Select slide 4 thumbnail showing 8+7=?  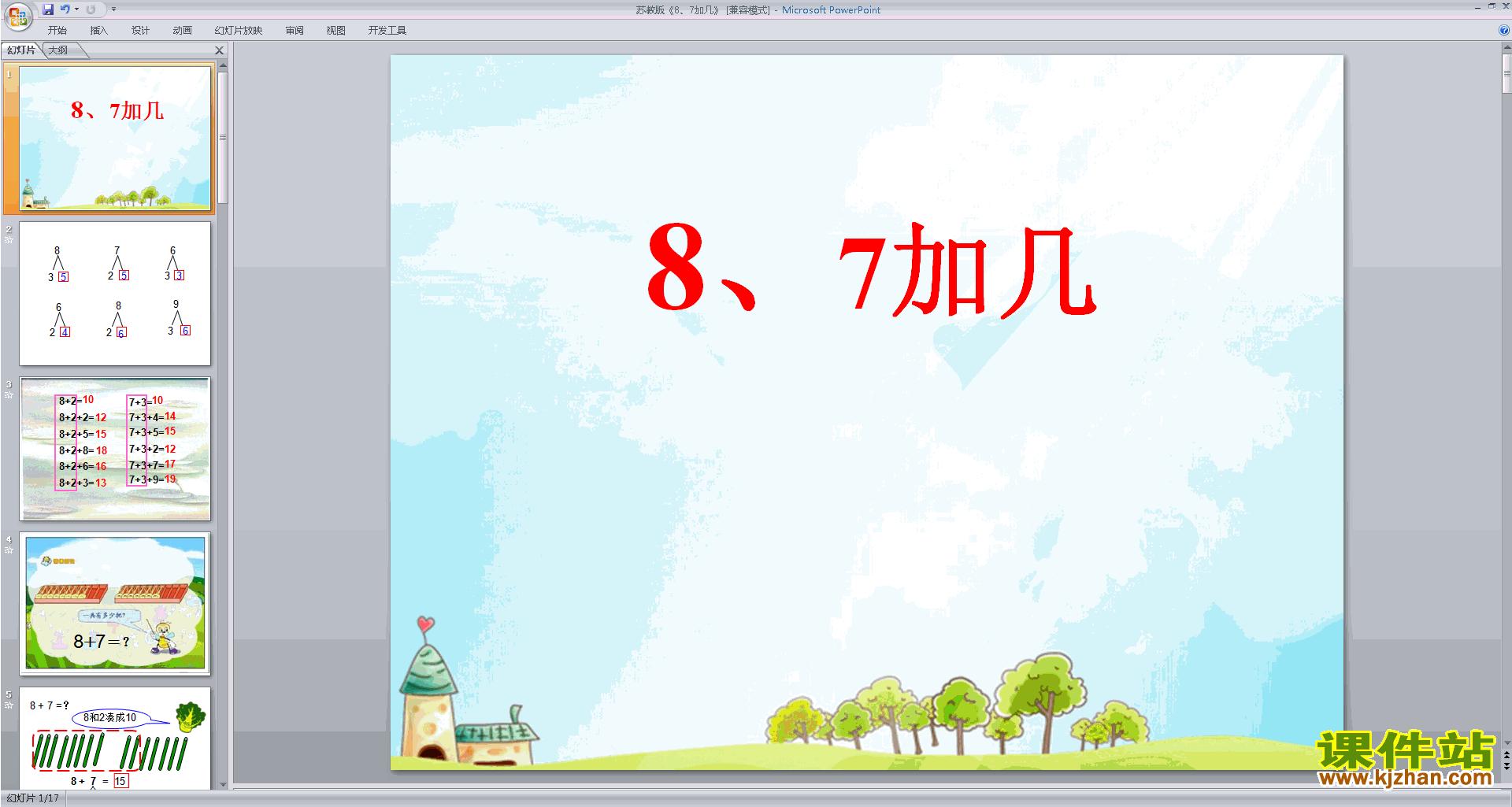click(115, 604)
